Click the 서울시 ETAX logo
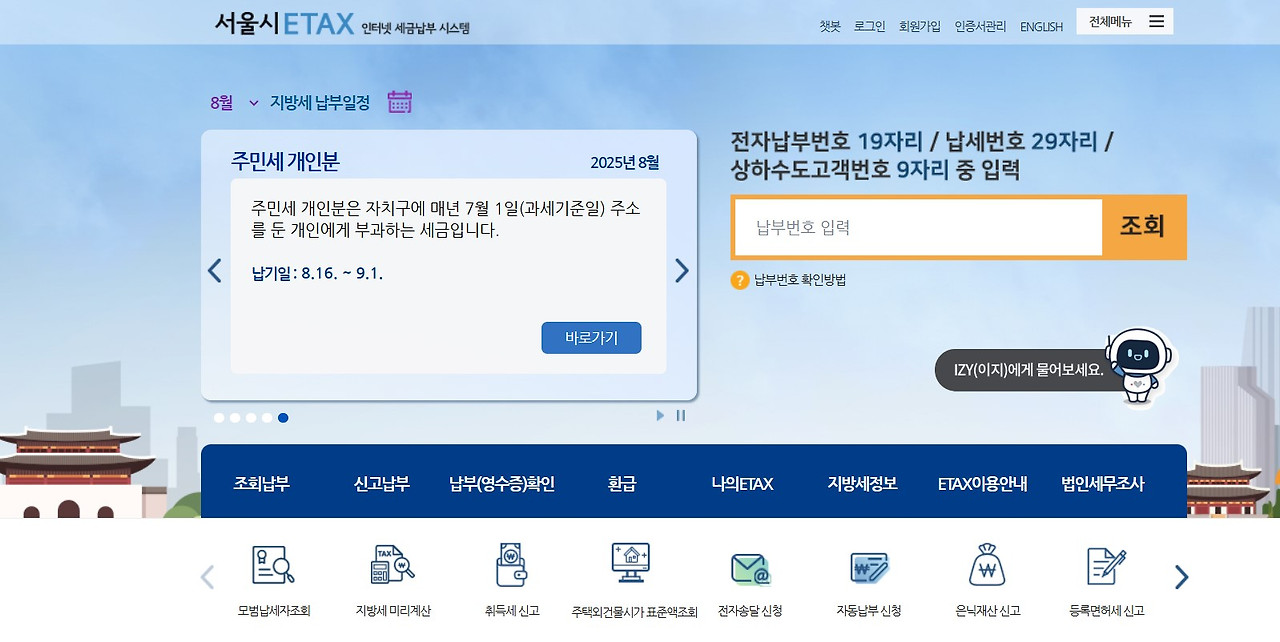The width and height of the screenshot is (1280, 642). click(284, 22)
